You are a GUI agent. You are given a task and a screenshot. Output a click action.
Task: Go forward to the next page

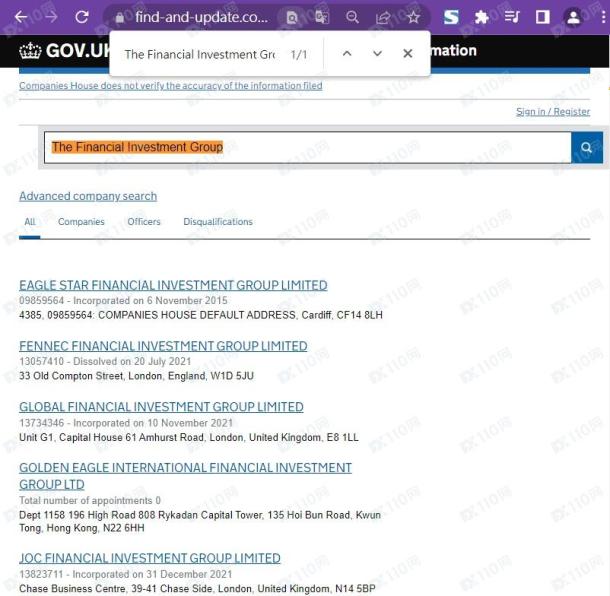pyautogui.click(x=51, y=17)
